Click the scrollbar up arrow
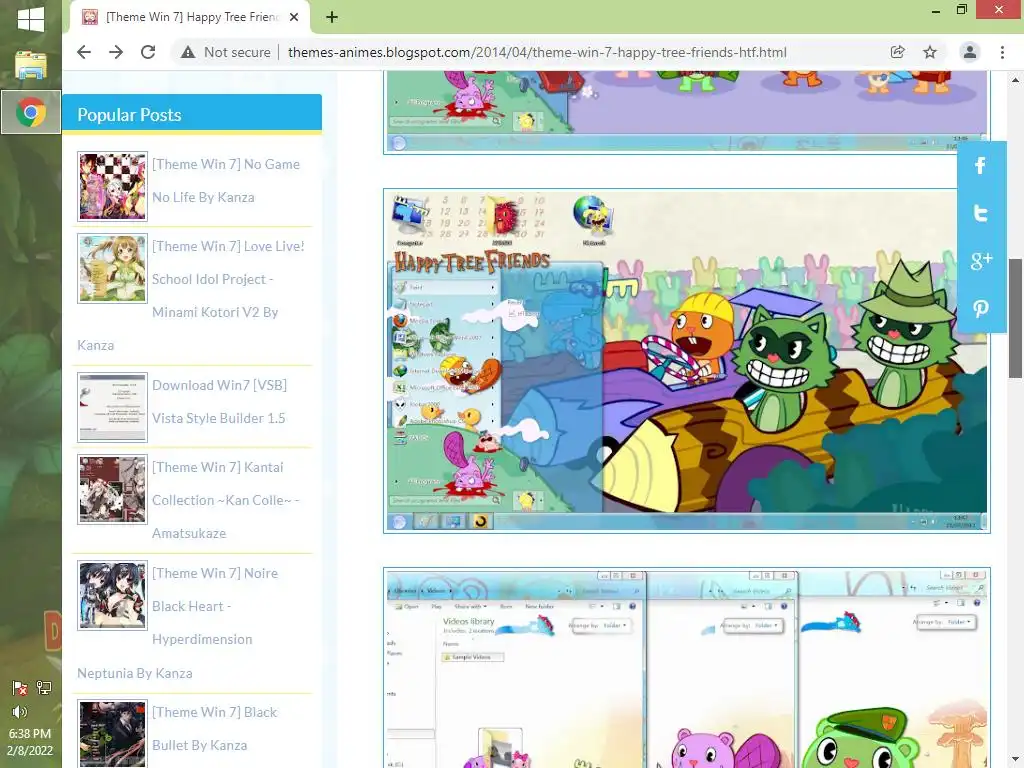 tap(1015, 80)
